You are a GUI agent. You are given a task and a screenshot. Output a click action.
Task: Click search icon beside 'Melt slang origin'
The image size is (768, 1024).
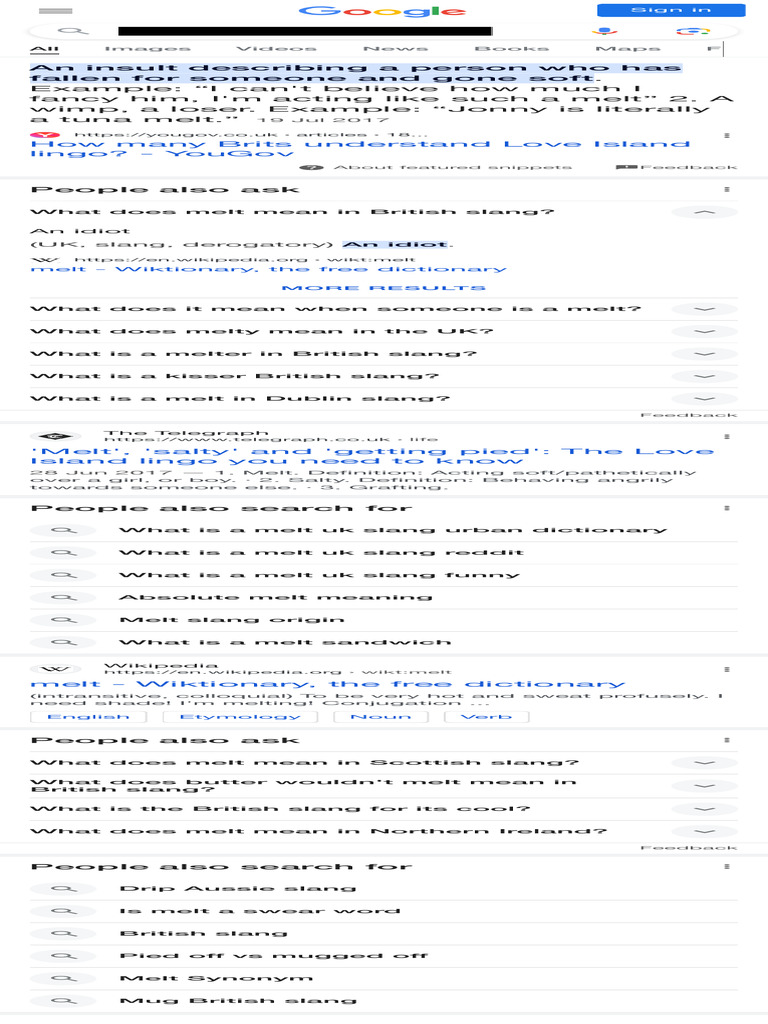pyautogui.click(x=64, y=620)
